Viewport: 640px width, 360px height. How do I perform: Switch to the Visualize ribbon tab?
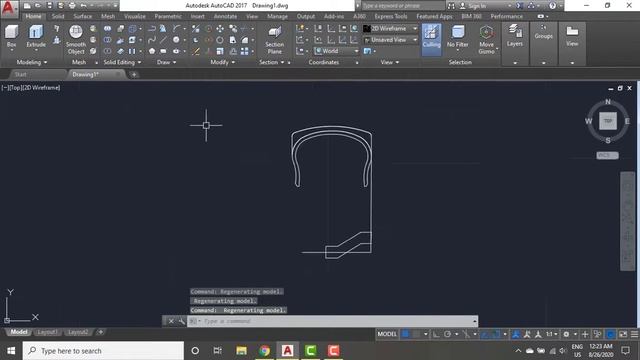[135, 16]
